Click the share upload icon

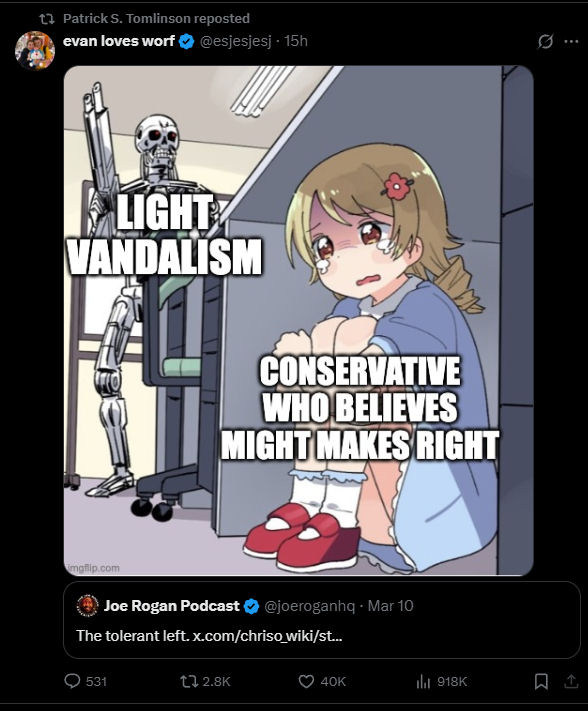(x=571, y=681)
